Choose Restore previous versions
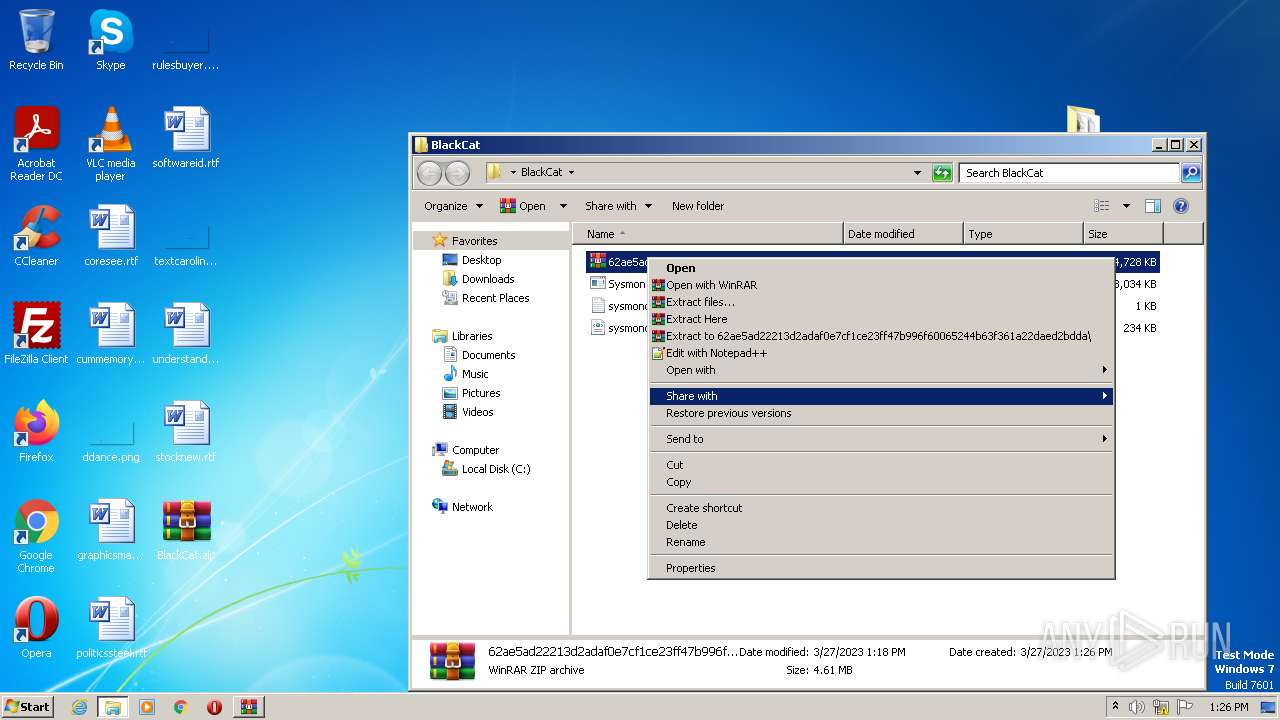This screenshot has width=1280, height=720. pos(881,413)
